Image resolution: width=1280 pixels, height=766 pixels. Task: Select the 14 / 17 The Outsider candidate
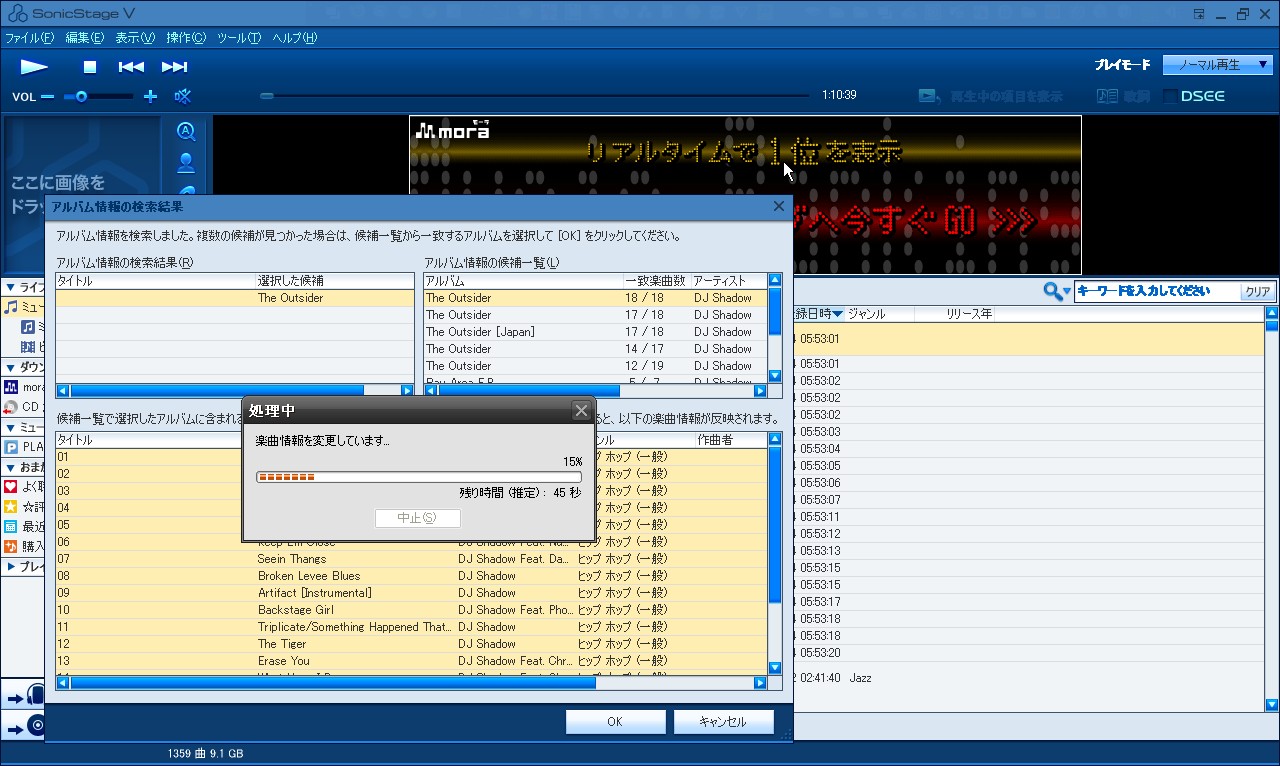point(596,349)
